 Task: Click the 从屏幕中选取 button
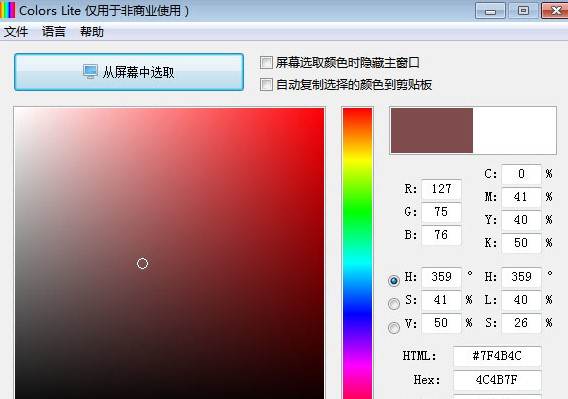click(129, 72)
